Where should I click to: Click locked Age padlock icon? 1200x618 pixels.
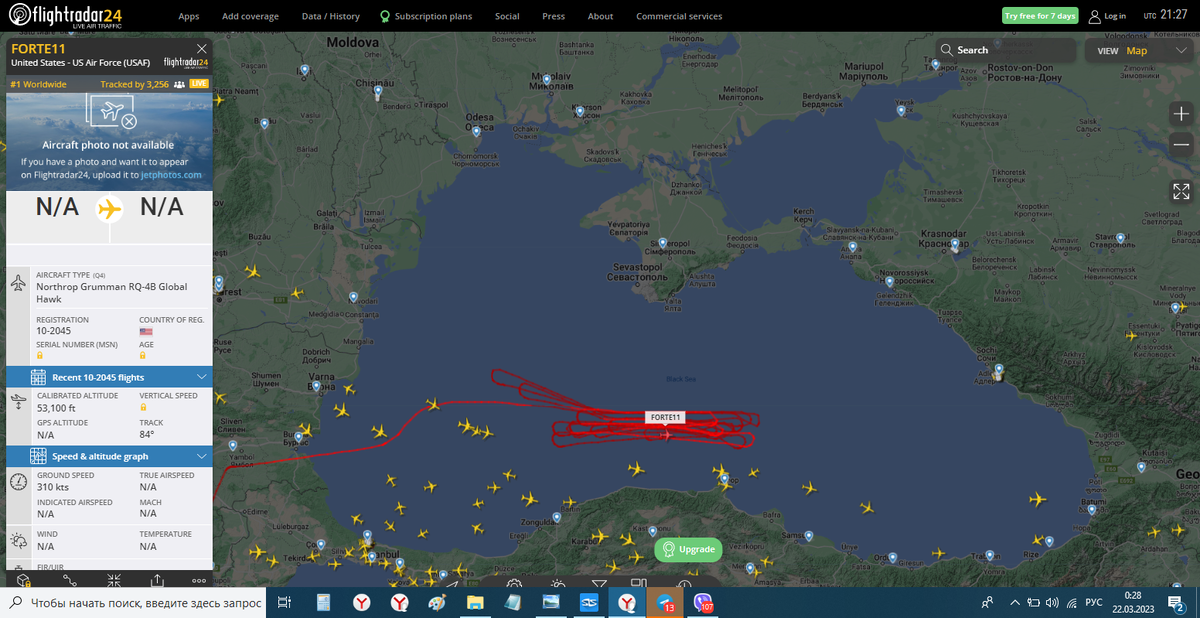click(x=143, y=355)
